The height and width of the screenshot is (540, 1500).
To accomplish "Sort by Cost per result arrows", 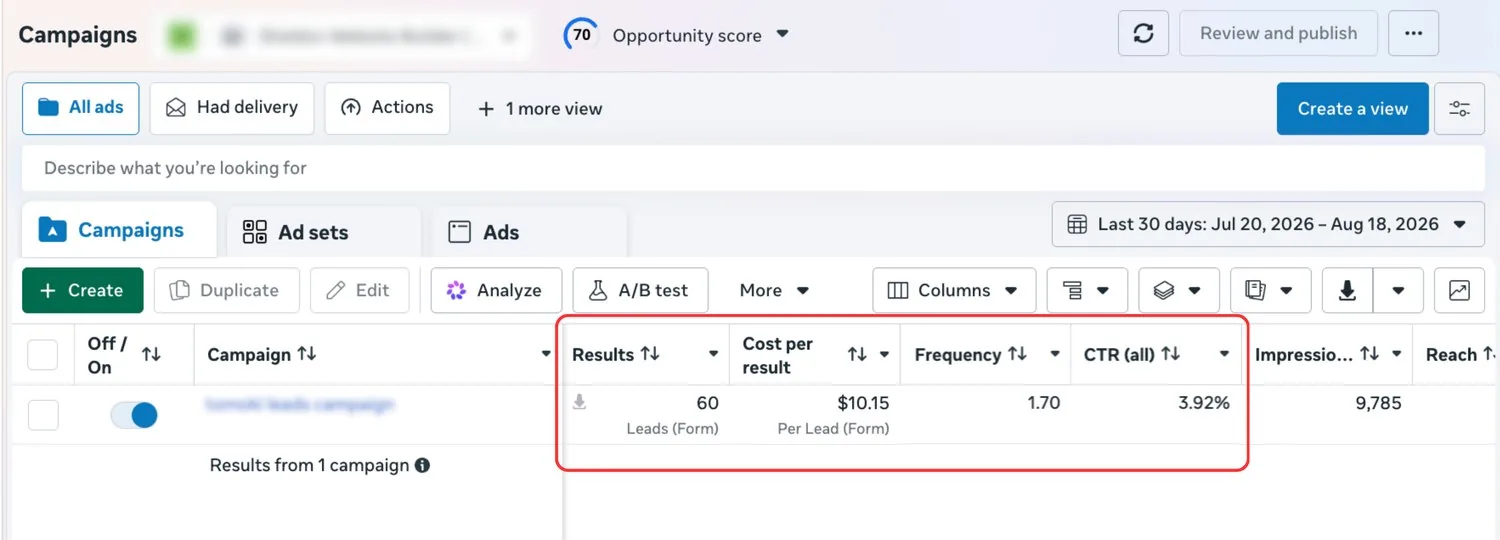I will (857, 354).
